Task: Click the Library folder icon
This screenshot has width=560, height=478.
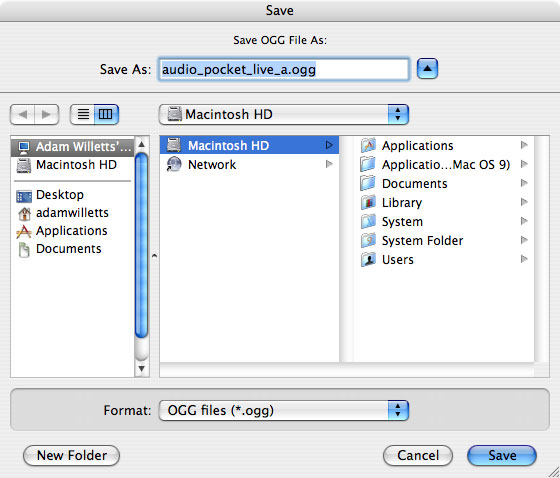Action: pos(368,202)
